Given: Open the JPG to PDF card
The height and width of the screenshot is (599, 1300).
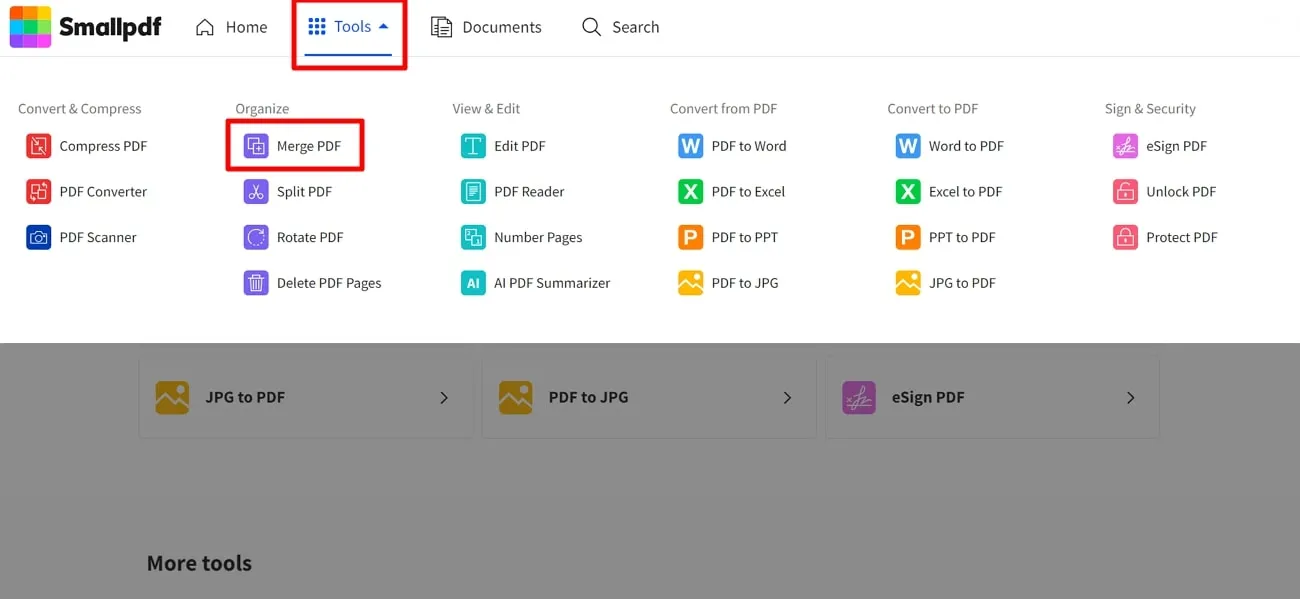Looking at the screenshot, I should (305, 398).
